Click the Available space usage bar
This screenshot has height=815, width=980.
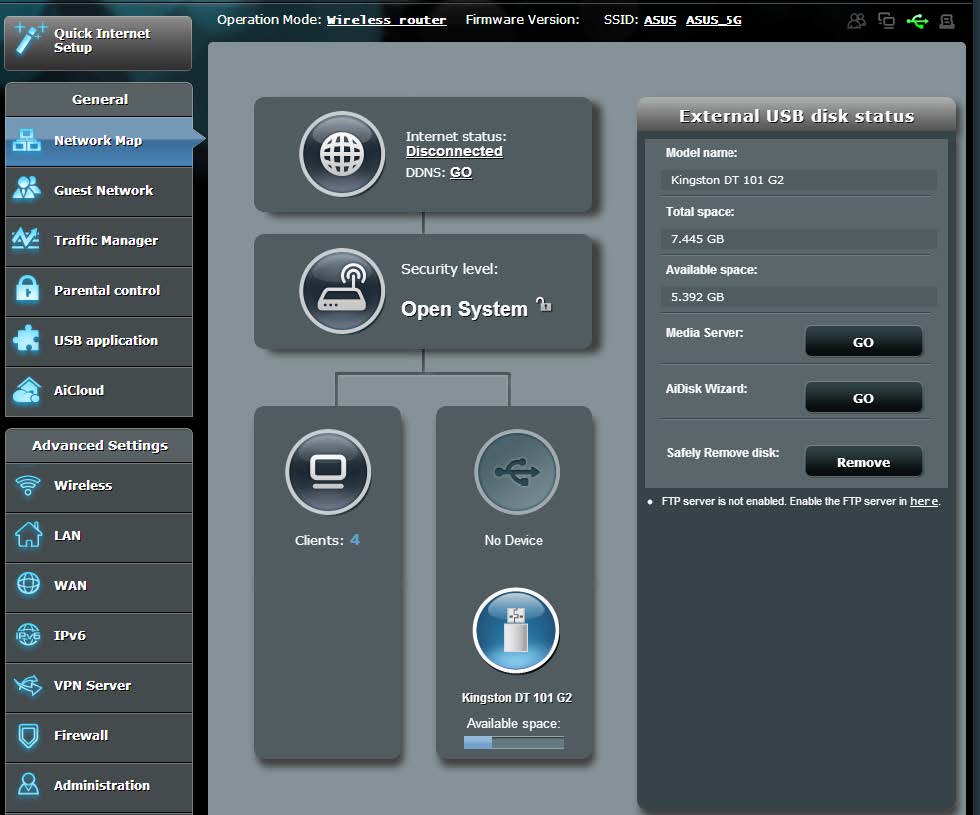[x=514, y=742]
